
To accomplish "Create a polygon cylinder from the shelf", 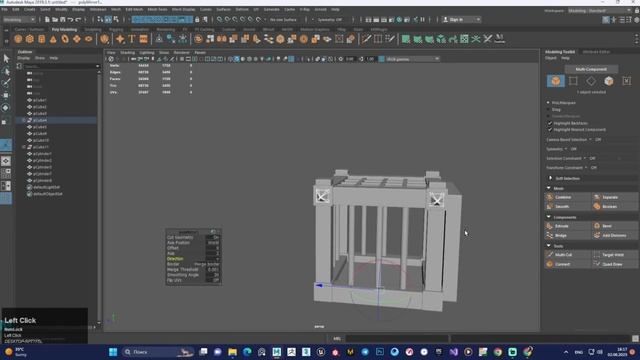I will 42,39.
